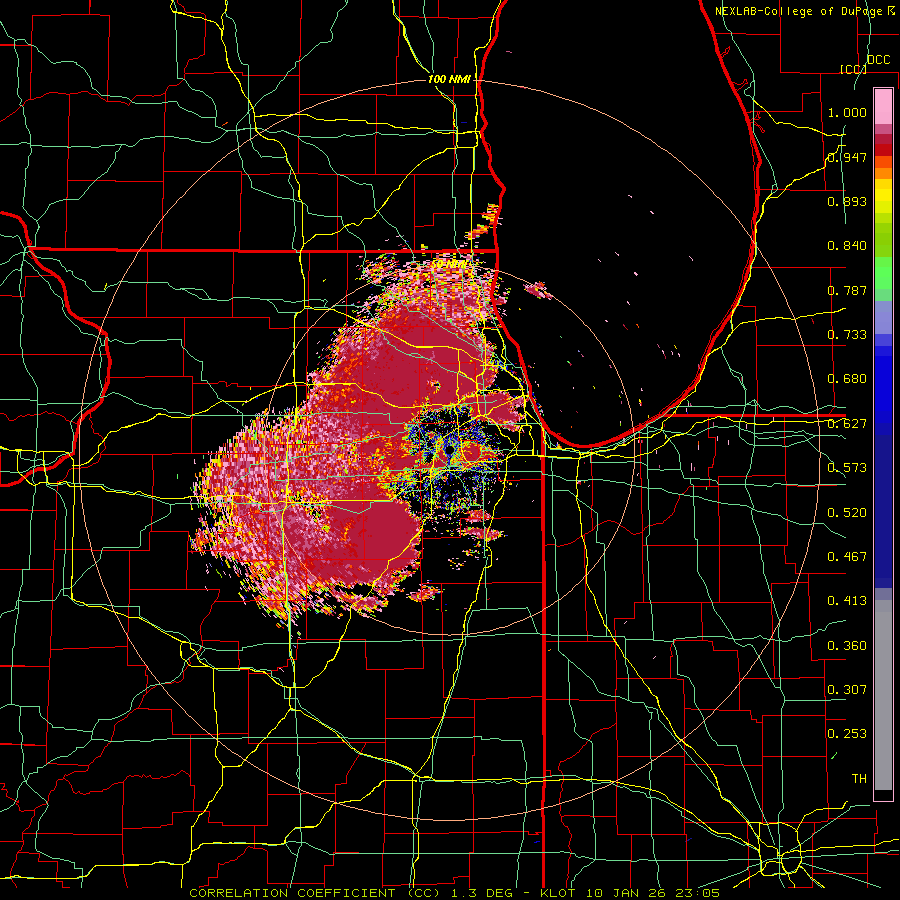Click the 50 NMI range ring label
The image size is (900, 900).
[449, 264]
